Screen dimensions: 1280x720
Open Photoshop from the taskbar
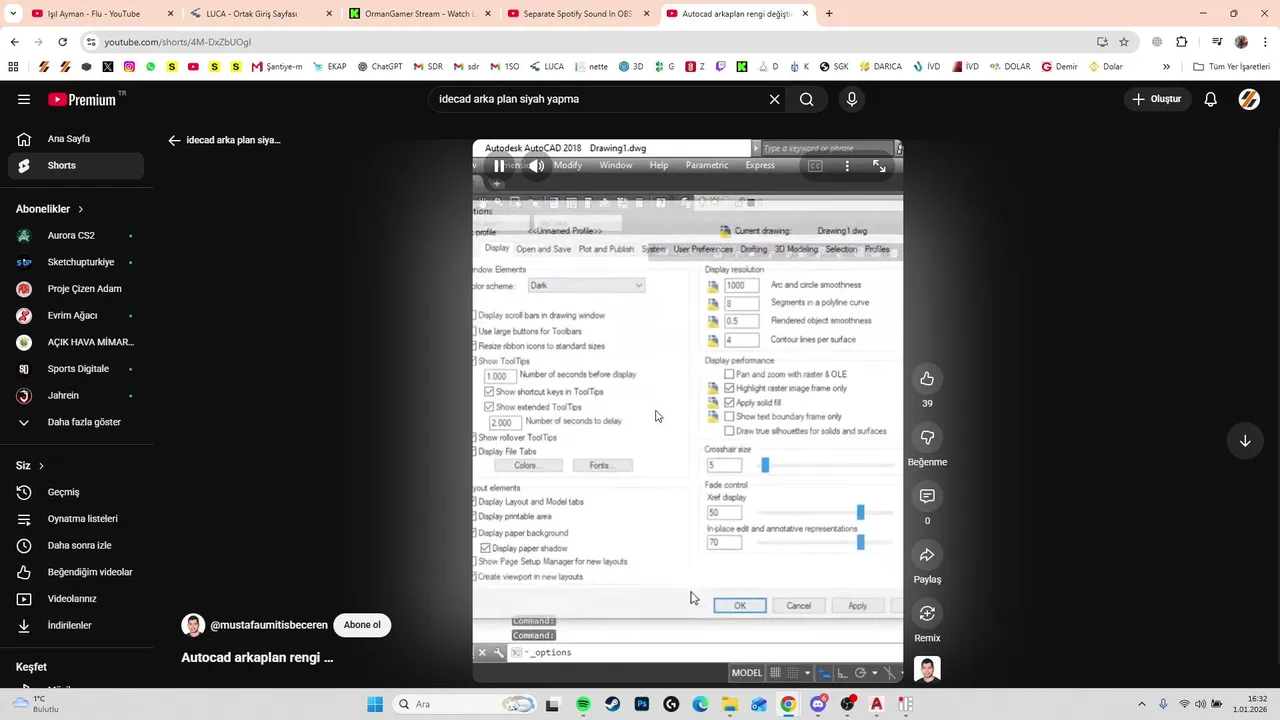642,704
